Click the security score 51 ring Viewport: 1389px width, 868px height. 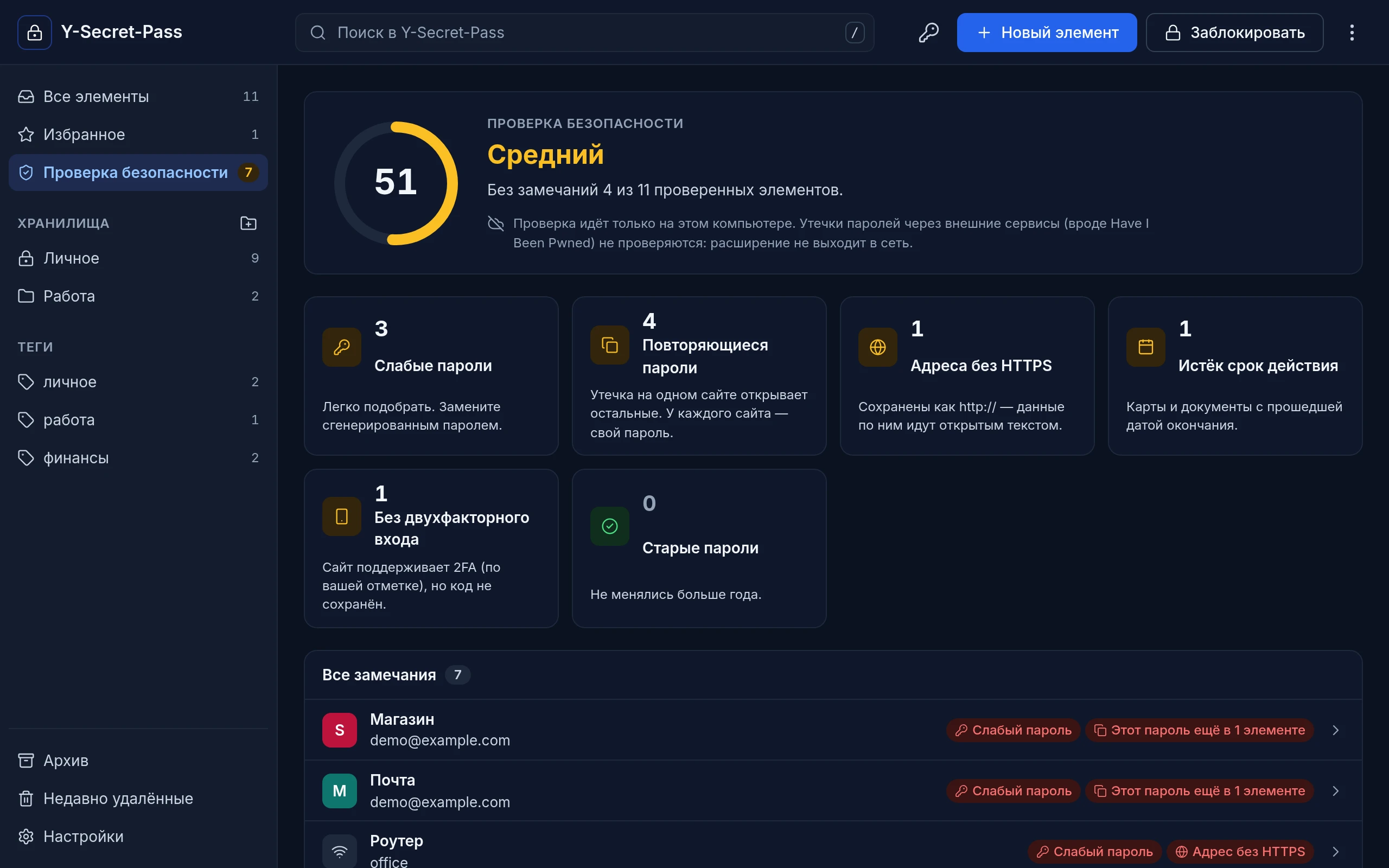point(396,183)
